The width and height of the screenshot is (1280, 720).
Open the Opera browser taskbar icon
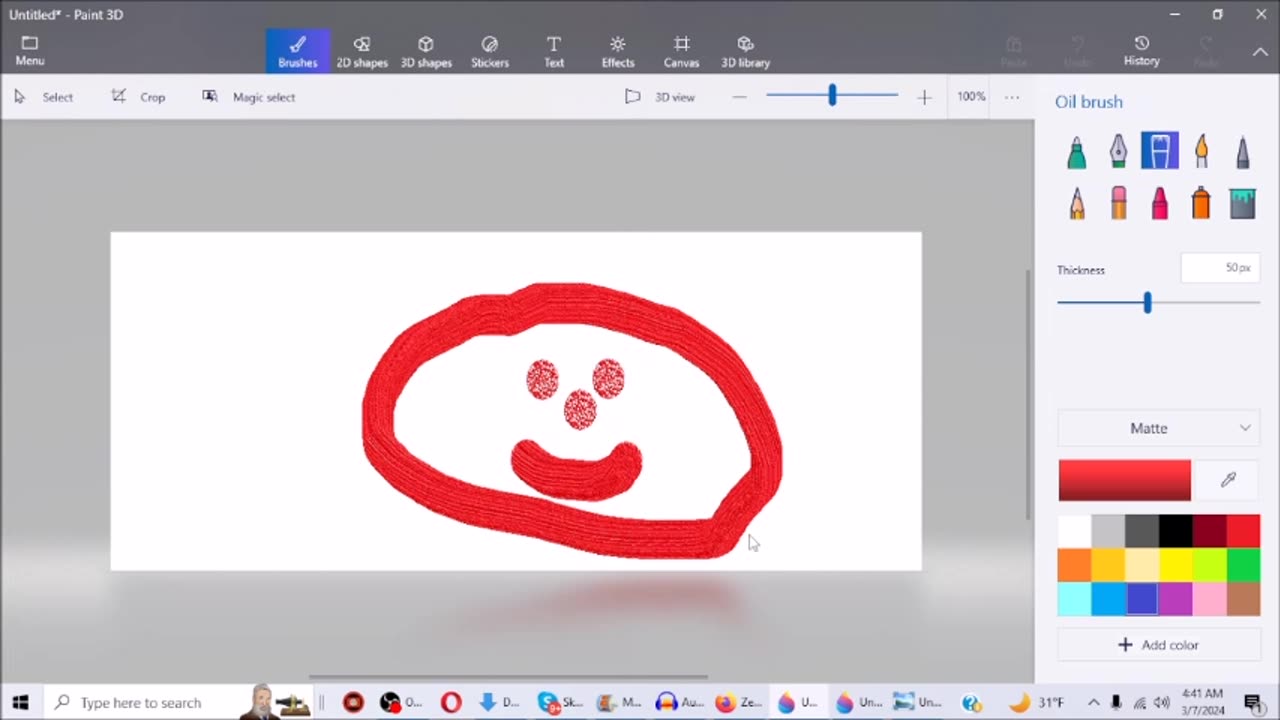coord(451,703)
